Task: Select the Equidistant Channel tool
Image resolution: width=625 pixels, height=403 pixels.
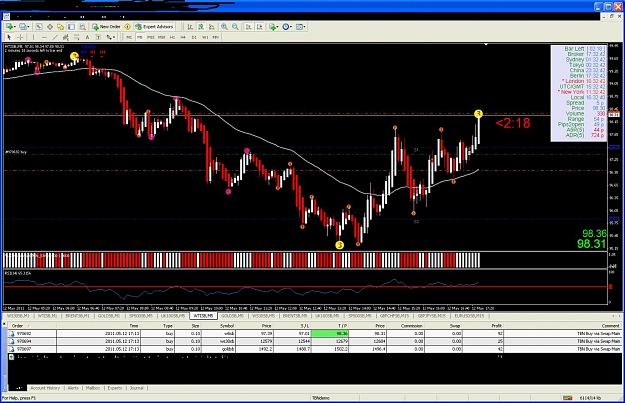Action: click(66, 37)
